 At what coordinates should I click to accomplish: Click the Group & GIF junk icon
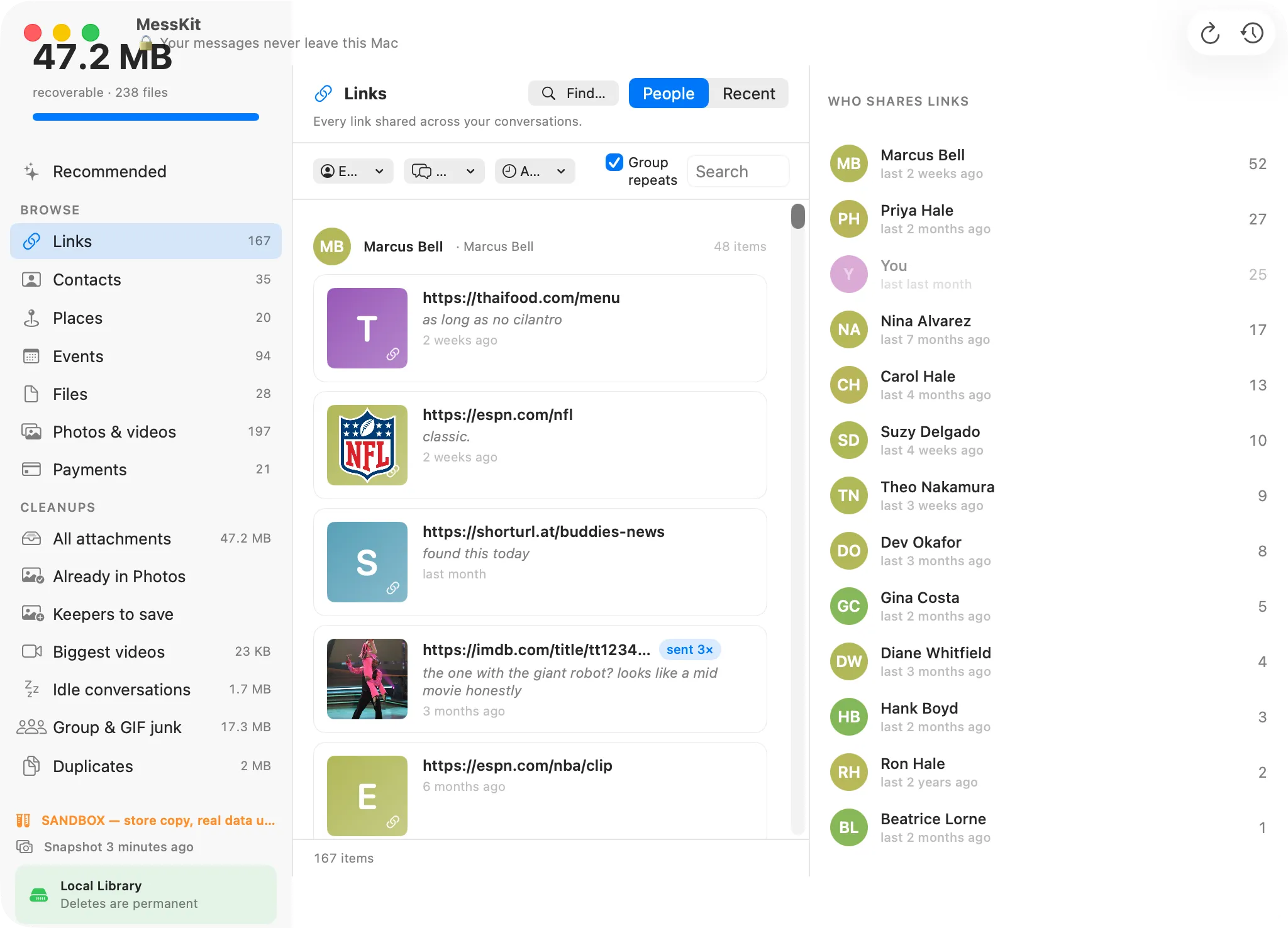31,727
